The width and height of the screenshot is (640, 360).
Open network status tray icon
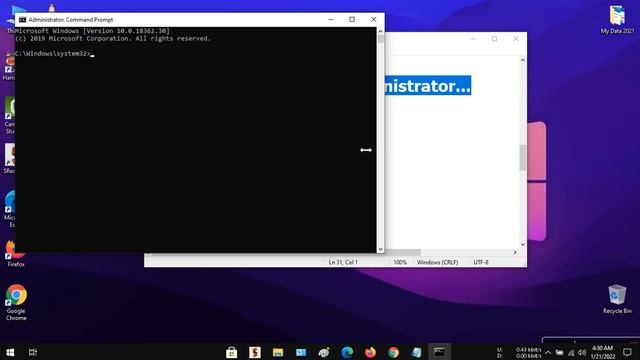[571, 353]
